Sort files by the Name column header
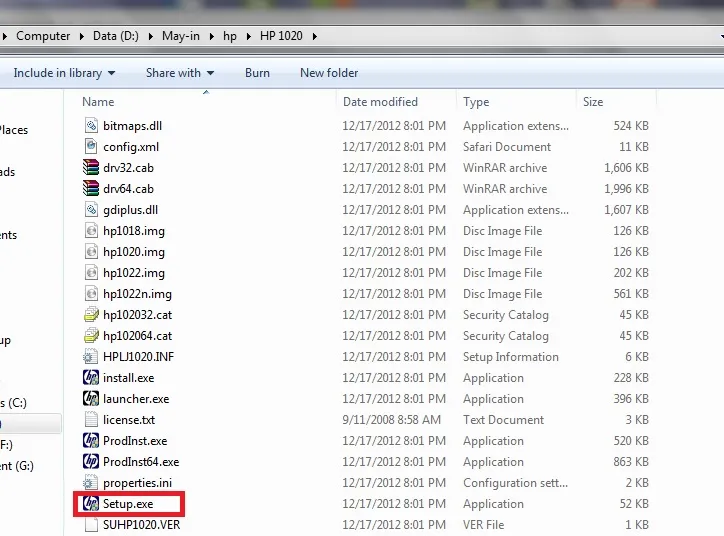The height and width of the screenshot is (536, 724). click(x=98, y=102)
